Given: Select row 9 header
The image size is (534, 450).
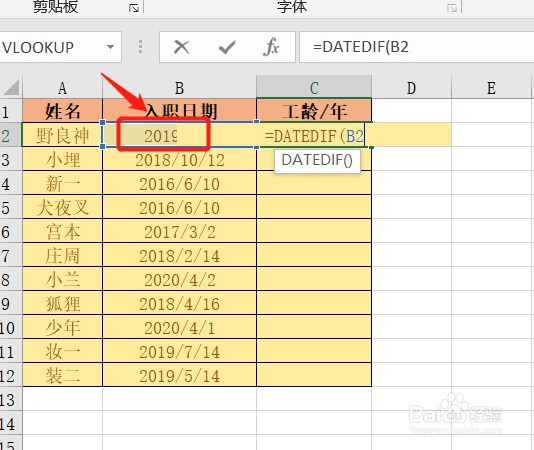Looking at the screenshot, I should click(11, 304).
